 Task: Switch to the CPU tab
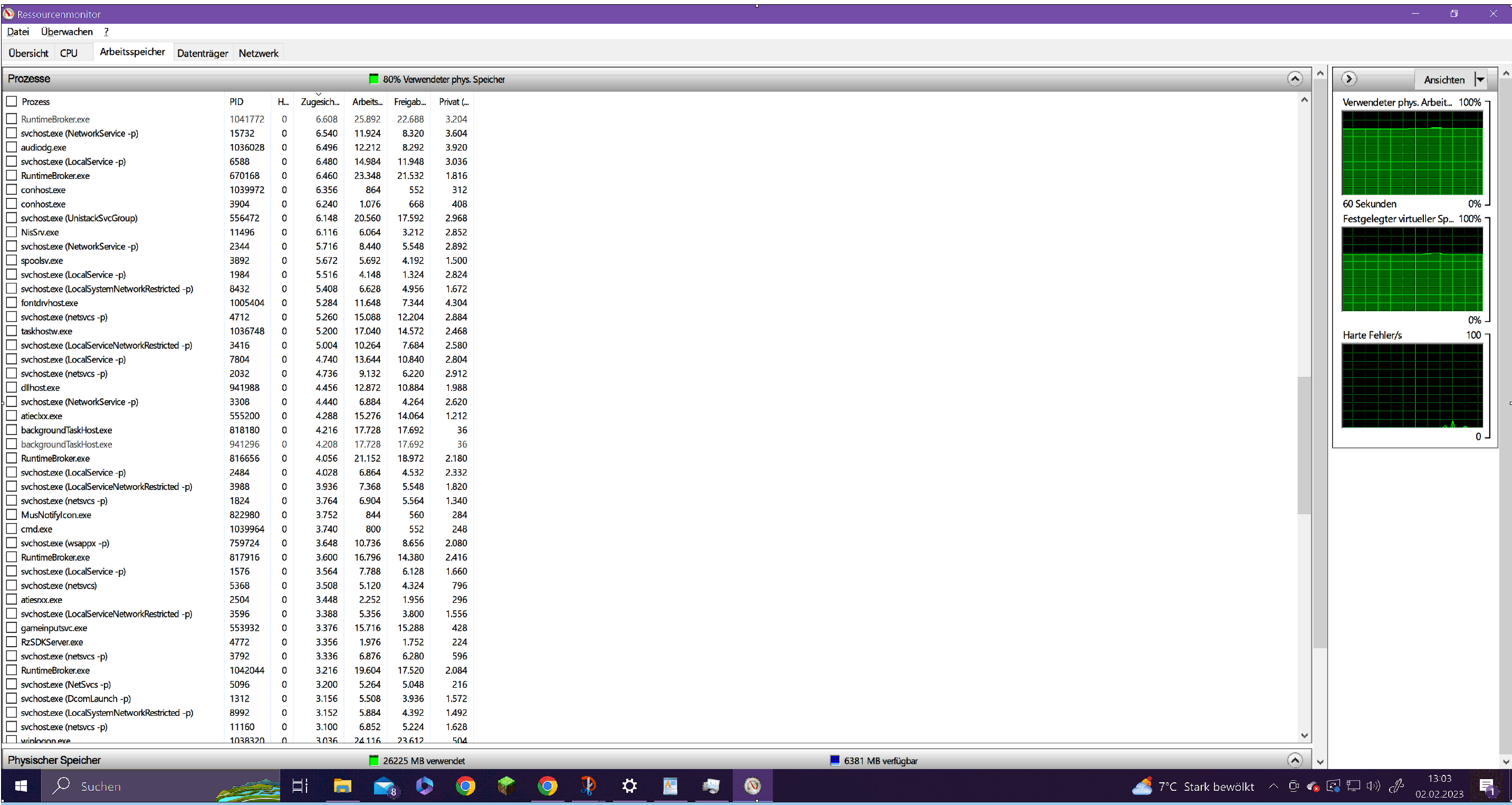tap(69, 53)
